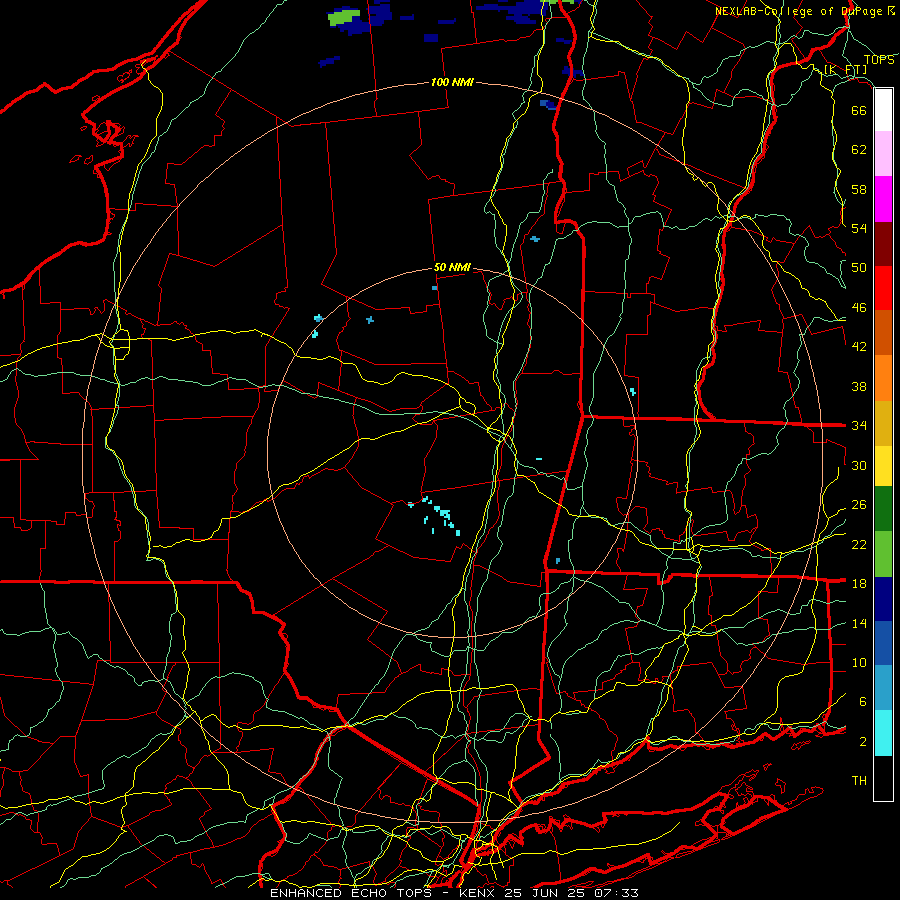Click the legend value 34
The height and width of the screenshot is (900, 900).
[x=859, y=426]
